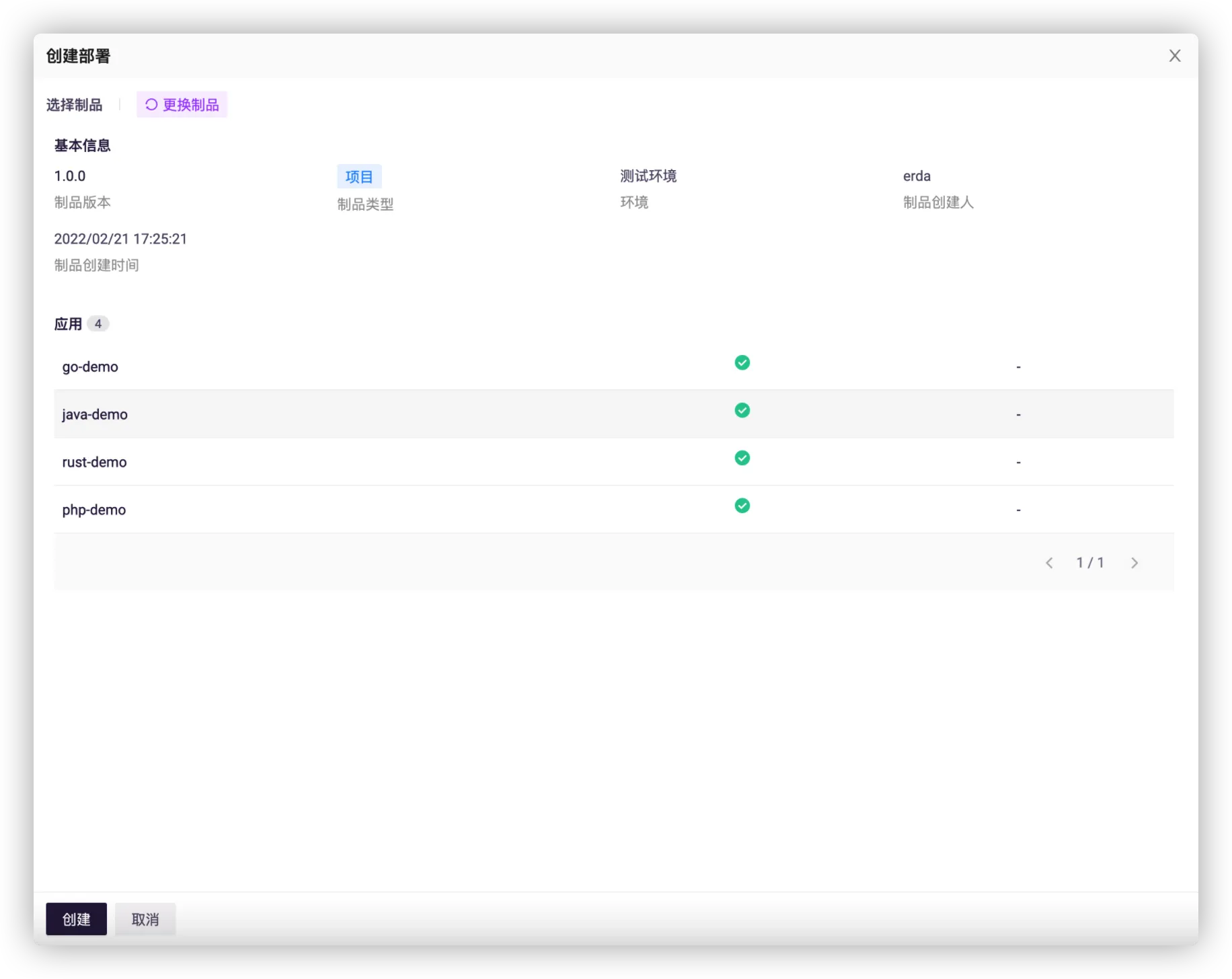This screenshot has height=979, width=1232.
Task: Go to previous page of applications
Action: [x=1049, y=563]
